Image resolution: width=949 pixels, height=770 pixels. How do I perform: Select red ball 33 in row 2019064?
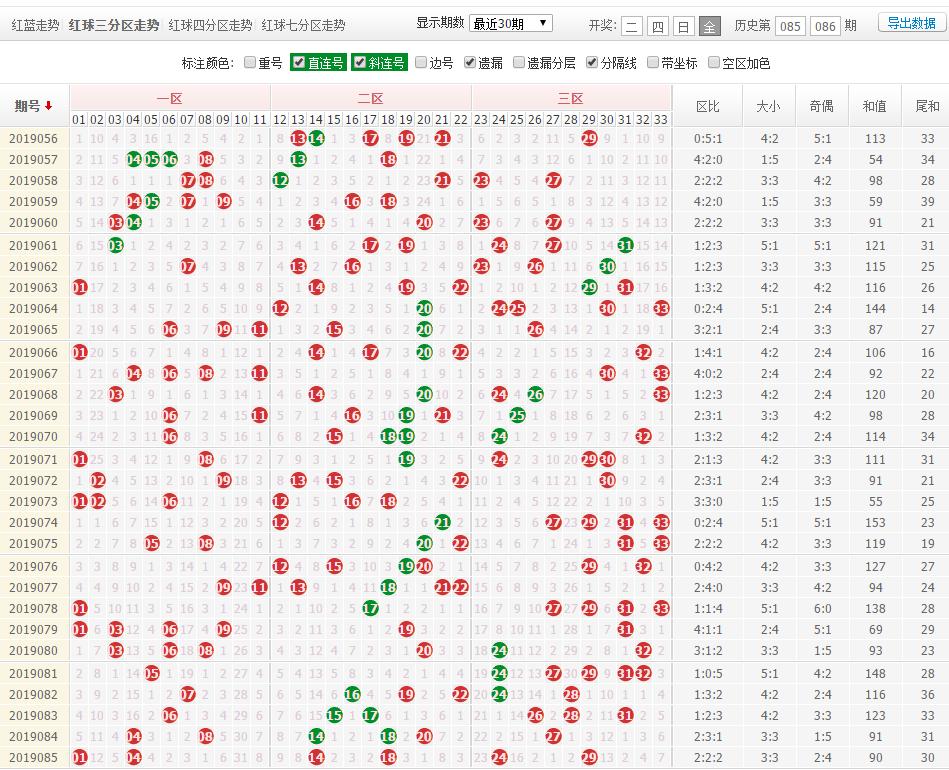(x=661, y=309)
